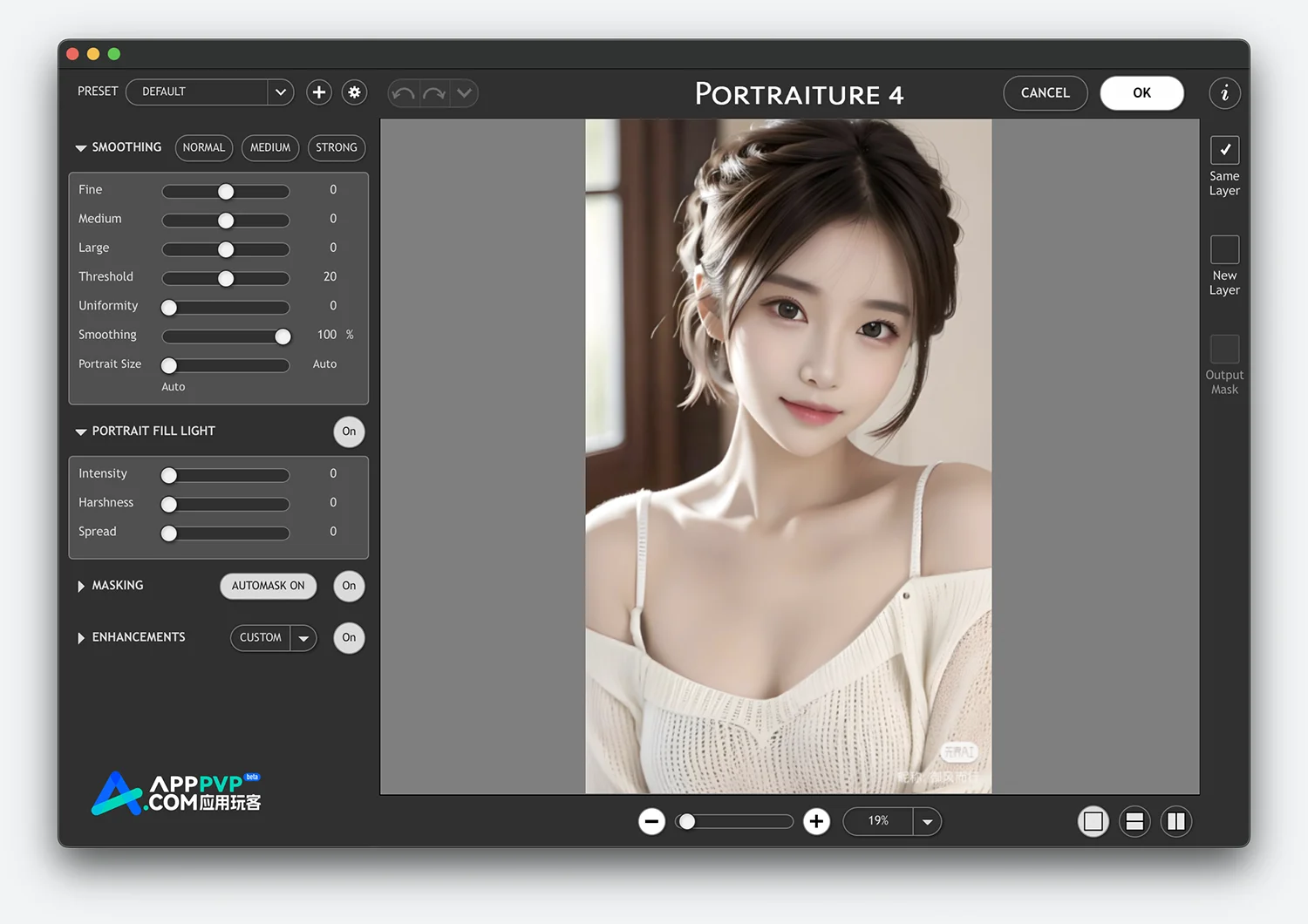Click the Threshold value 20
The height and width of the screenshot is (924, 1308).
[x=330, y=277]
